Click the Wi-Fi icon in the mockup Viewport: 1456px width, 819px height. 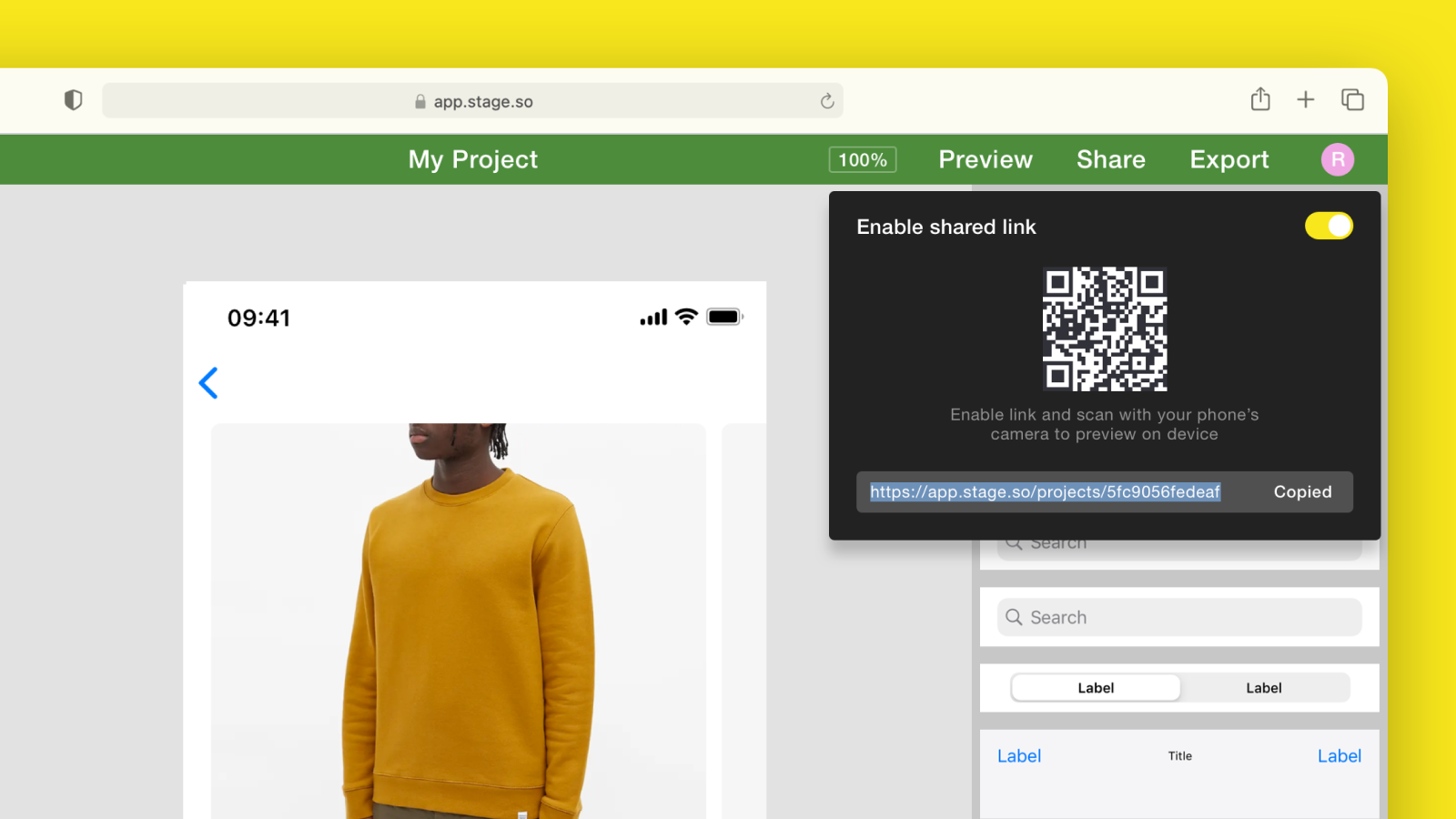687,317
